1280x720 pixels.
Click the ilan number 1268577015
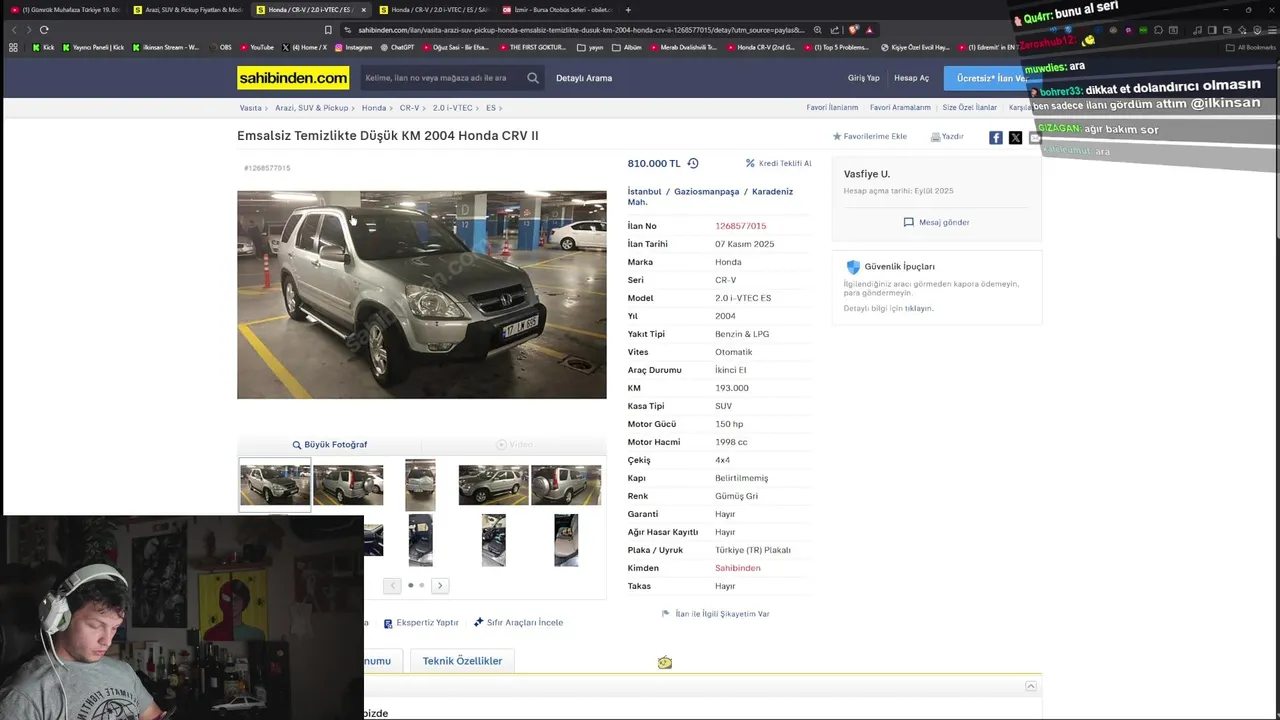[740, 226]
